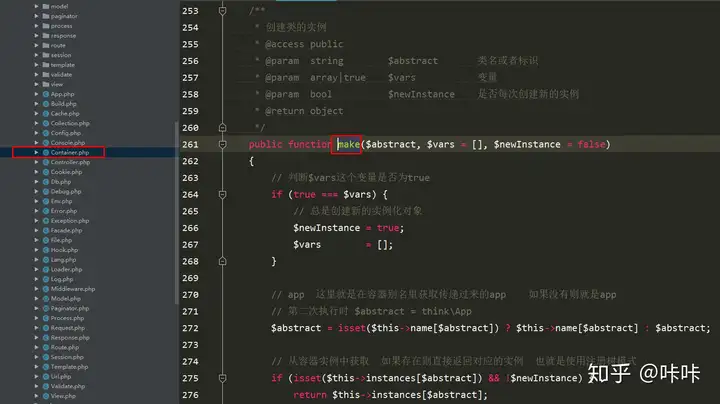The image size is (720, 404).
Task: Click the Error.php class file icon
Action: (x=46, y=211)
